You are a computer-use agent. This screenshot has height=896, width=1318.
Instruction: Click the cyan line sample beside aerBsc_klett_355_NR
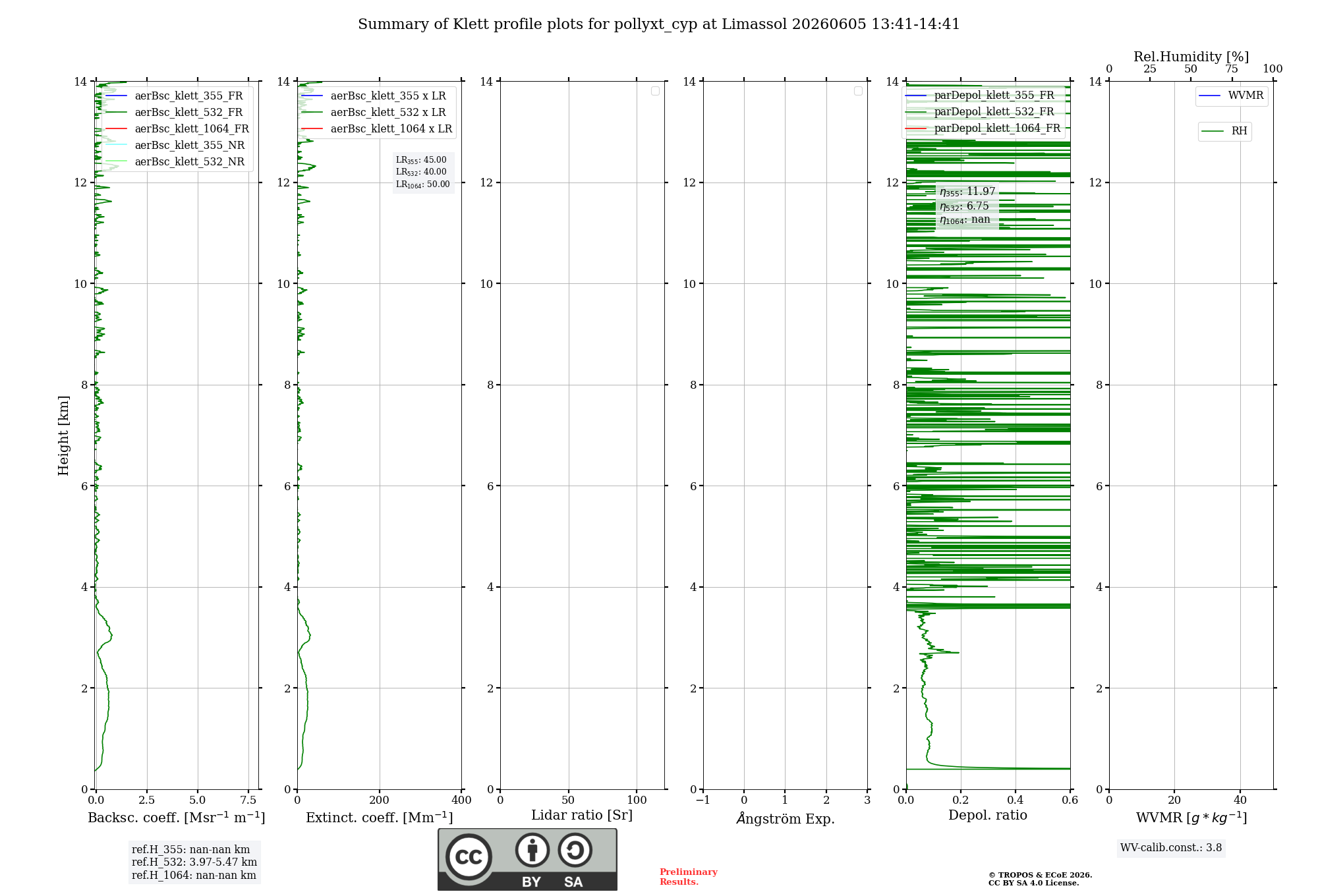(x=116, y=146)
